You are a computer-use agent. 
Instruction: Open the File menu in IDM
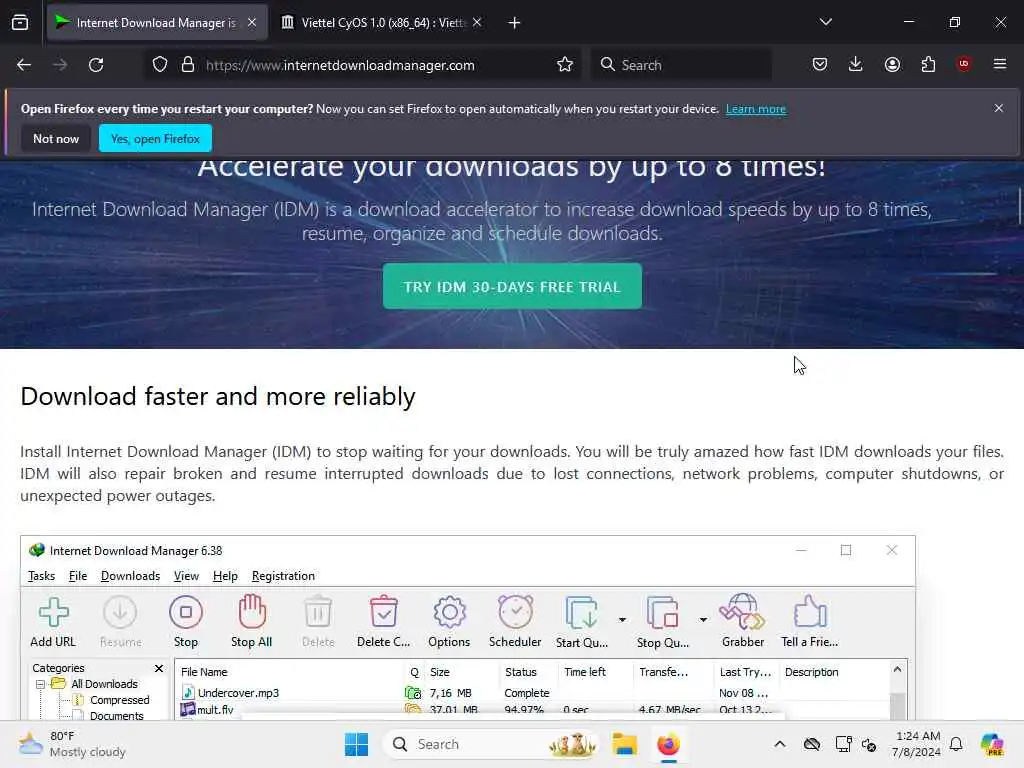[x=78, y=576]
